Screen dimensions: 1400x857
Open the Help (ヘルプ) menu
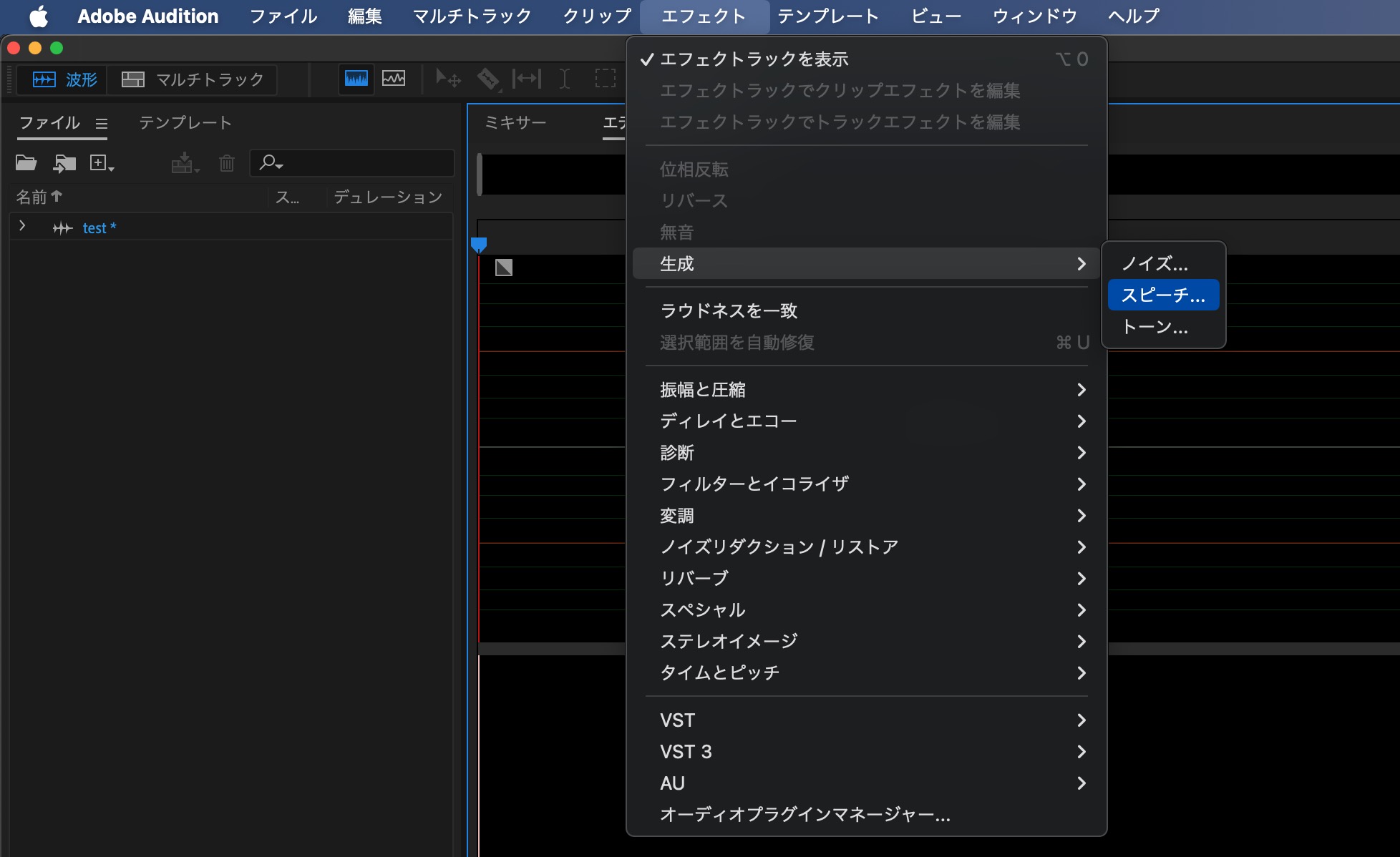[x=1134, y=16]
